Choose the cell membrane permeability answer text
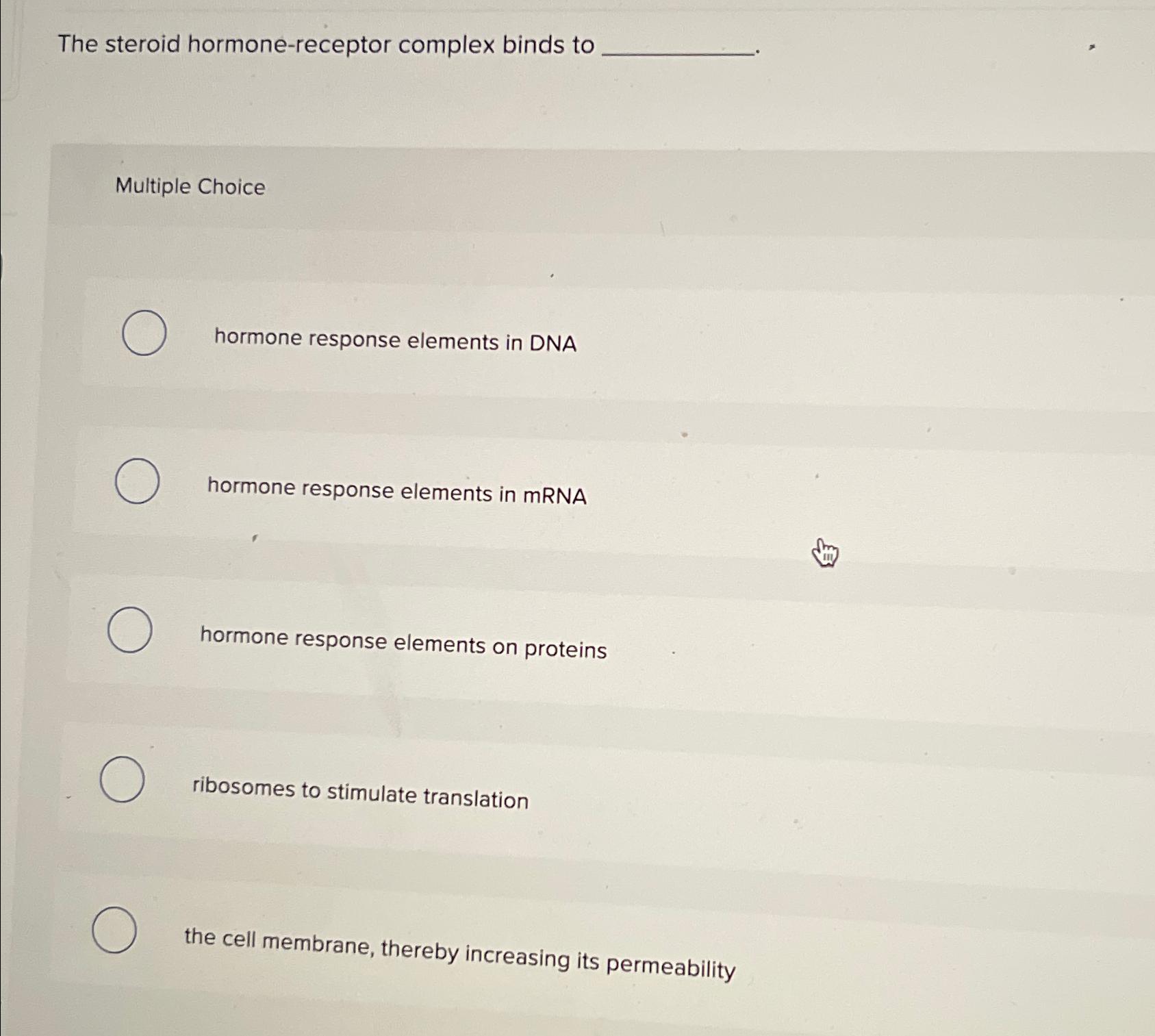The image size is (1155, 1036). [x=459, y=948]
